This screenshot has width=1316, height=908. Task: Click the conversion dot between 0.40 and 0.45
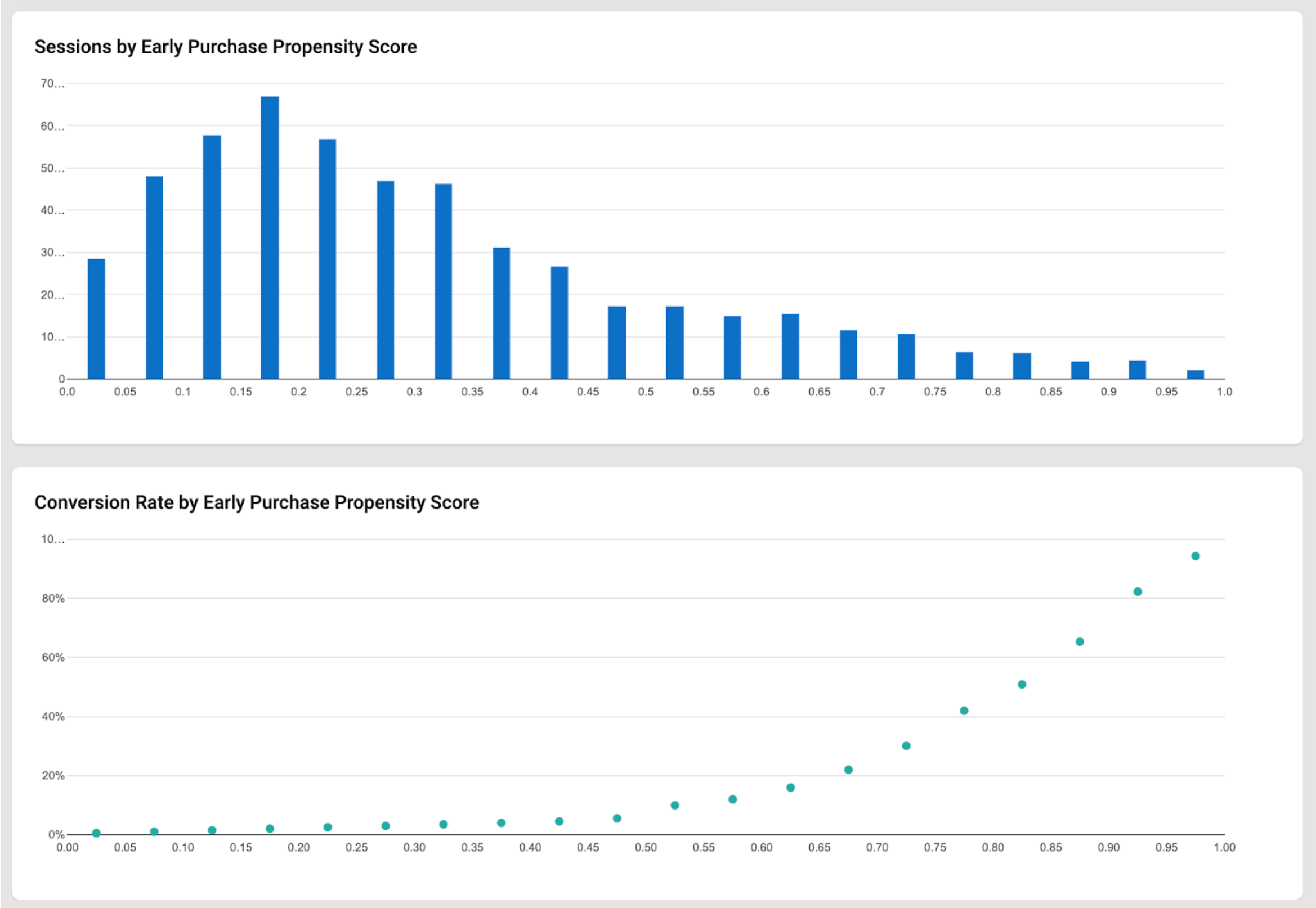(x=559, y=821)
